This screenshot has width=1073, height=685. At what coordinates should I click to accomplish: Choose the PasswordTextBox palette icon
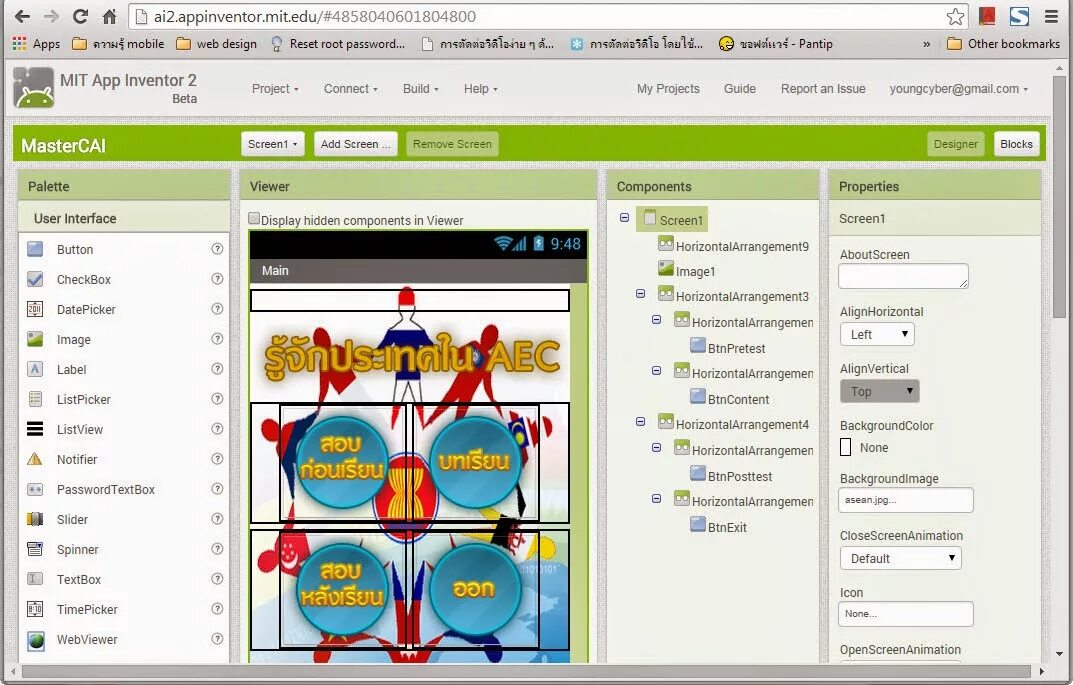(x=35, y=489)
